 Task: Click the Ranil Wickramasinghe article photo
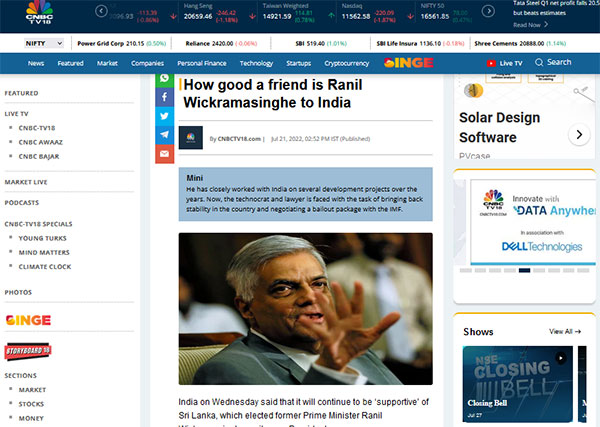pos(305,308)
